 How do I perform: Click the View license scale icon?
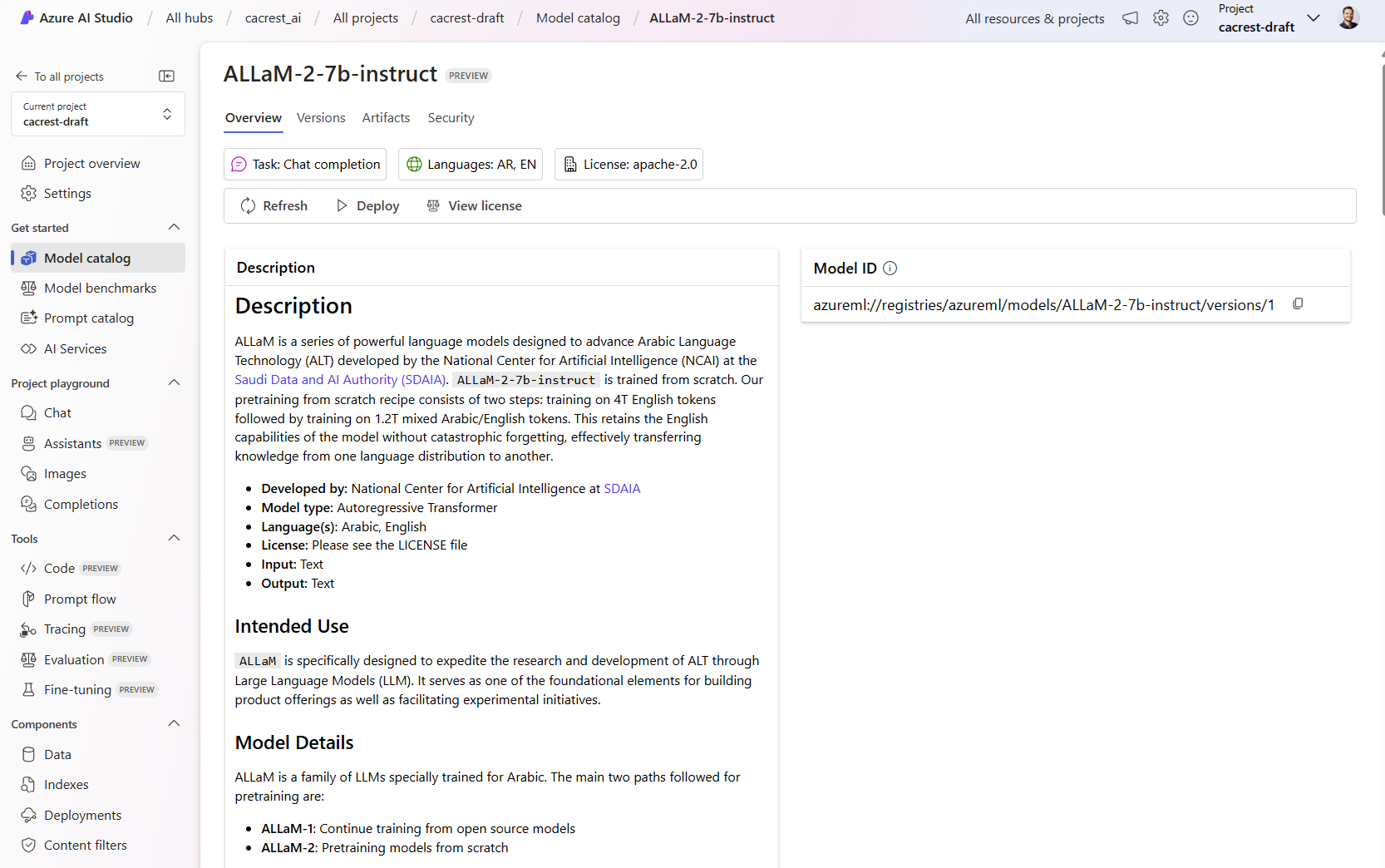click(x=433, y=206)
